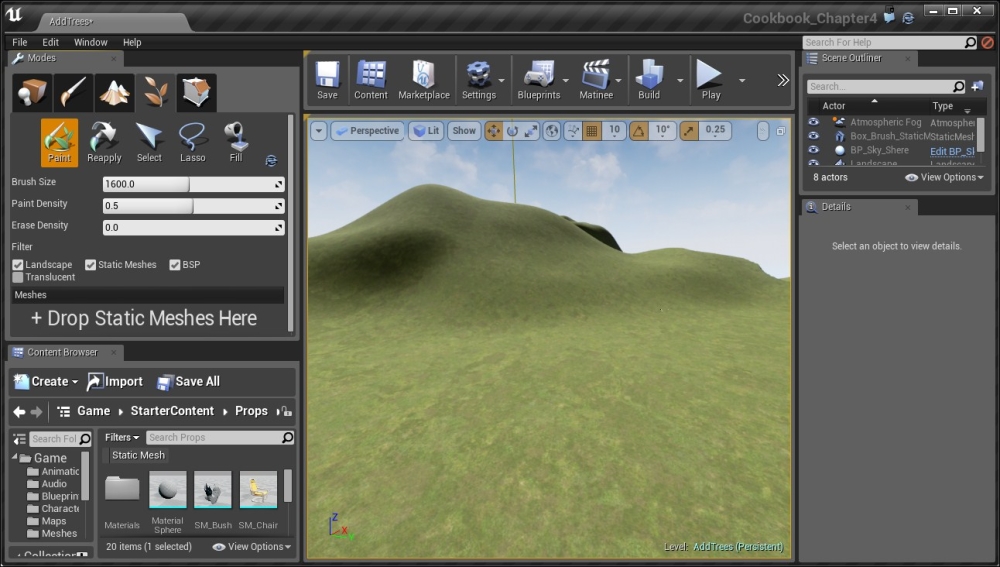Select the Place mode icon
The width and height of the screenshot is (1000, 567).
[32, 92]
